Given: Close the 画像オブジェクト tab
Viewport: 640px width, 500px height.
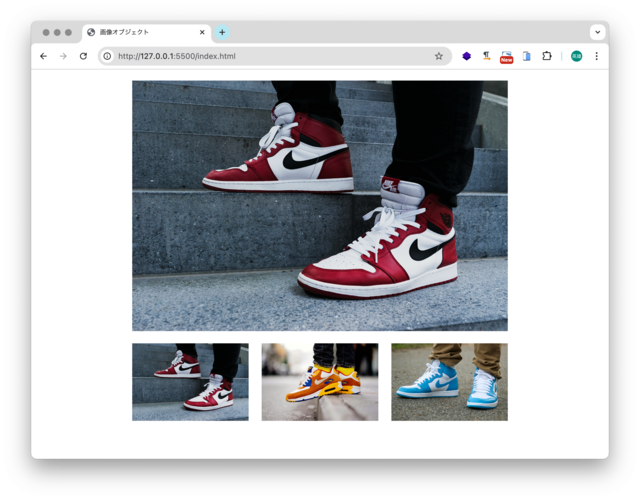Looking at the screenshot, I should pos(202,32).
